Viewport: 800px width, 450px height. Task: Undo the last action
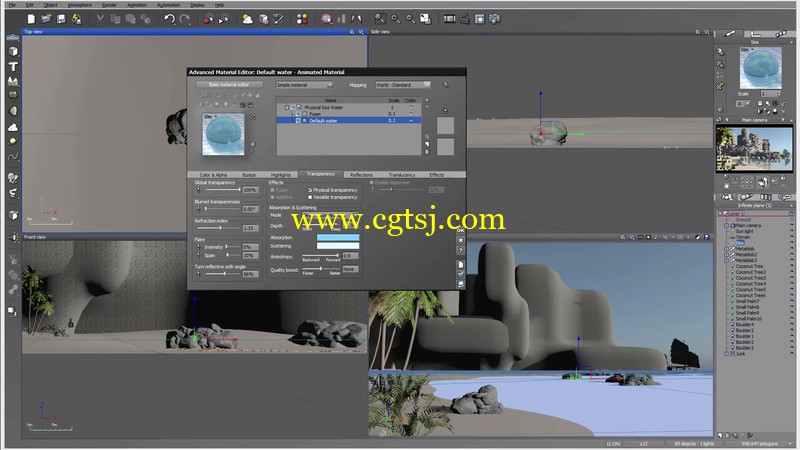tap(169, 19)
